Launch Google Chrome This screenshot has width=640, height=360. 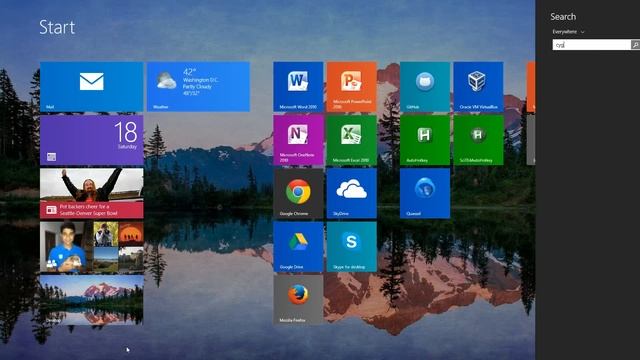pos(298,193)
